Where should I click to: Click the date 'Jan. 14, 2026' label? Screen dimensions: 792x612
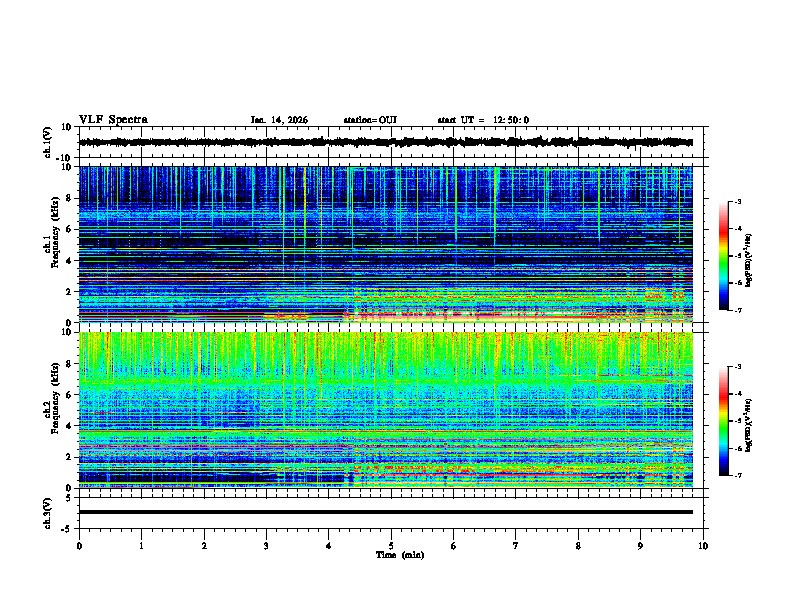279,120
